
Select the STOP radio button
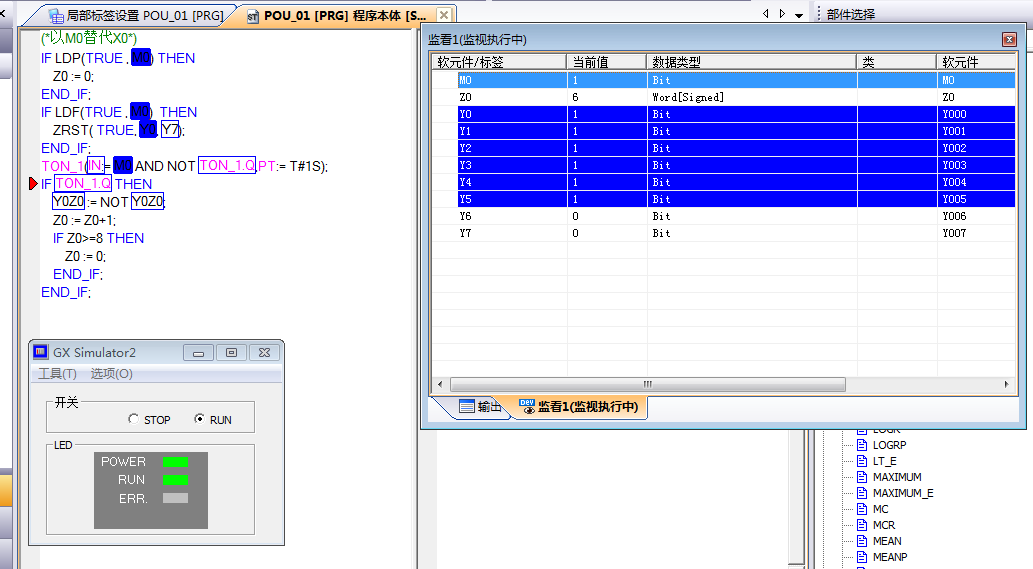134,420
